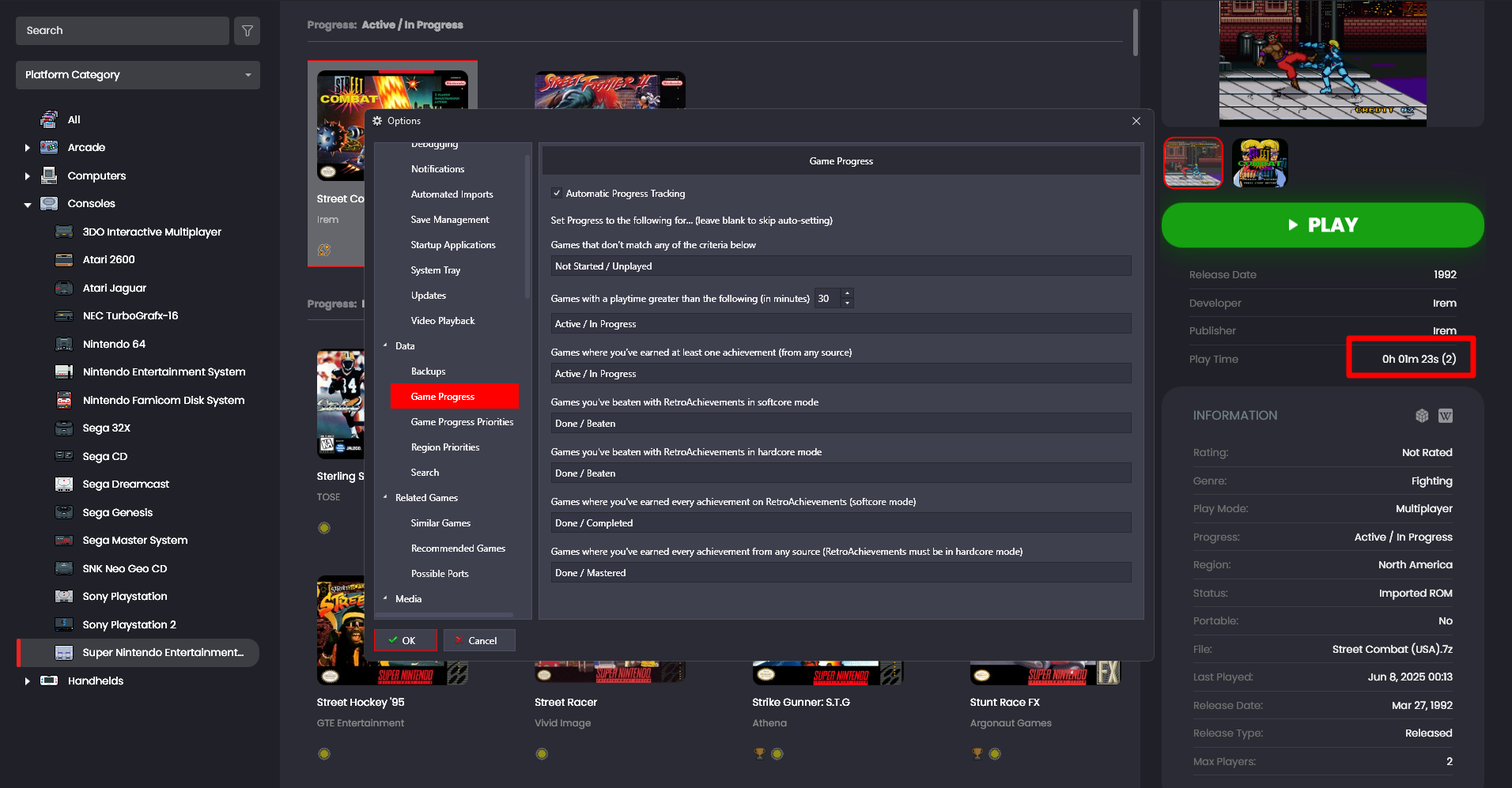1512x788 pixels.
Task: Click the trophy icon under Strike Gunner: S.T.G
Action: click(760, 754)
